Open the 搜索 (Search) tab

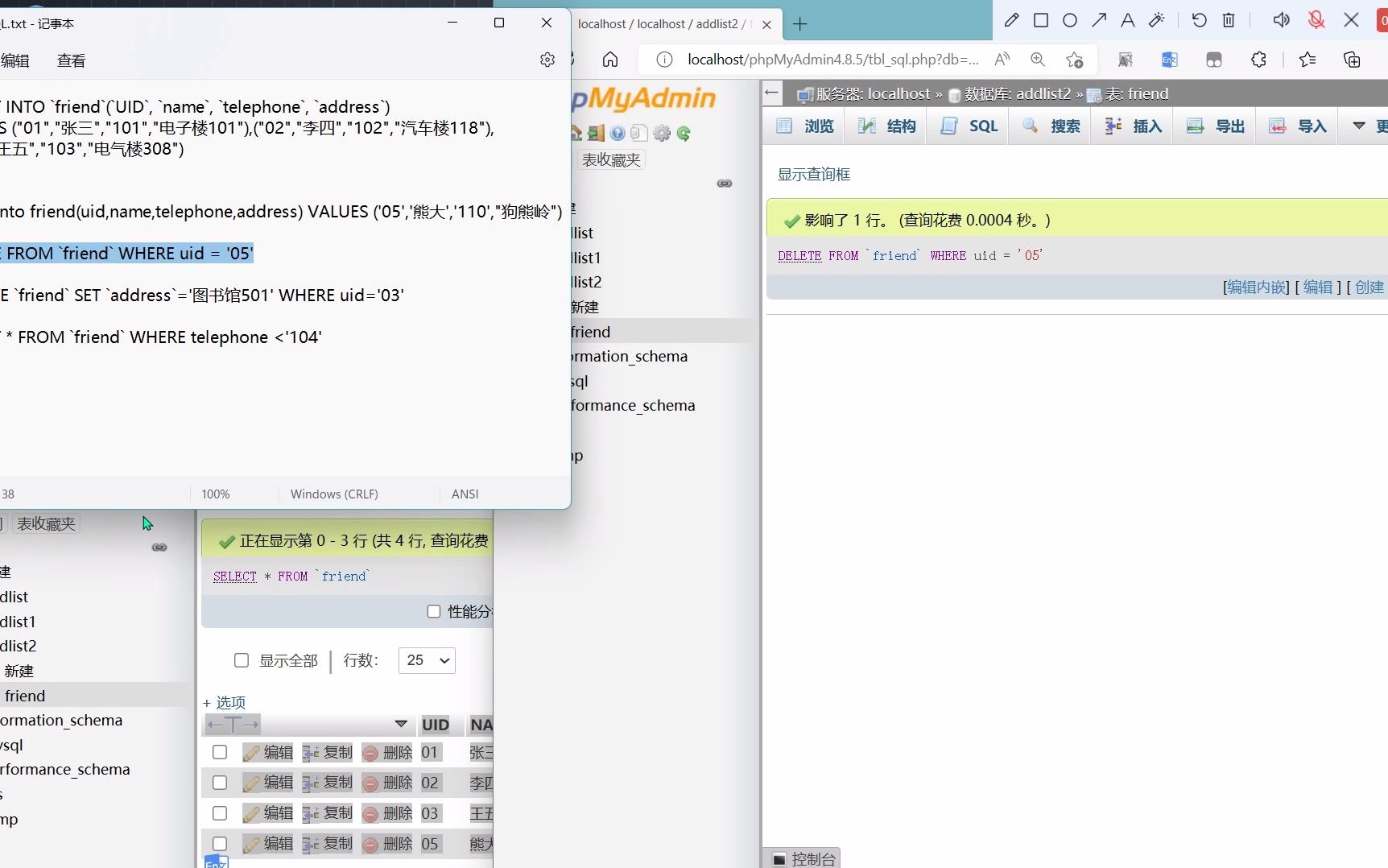[1051, 126]
